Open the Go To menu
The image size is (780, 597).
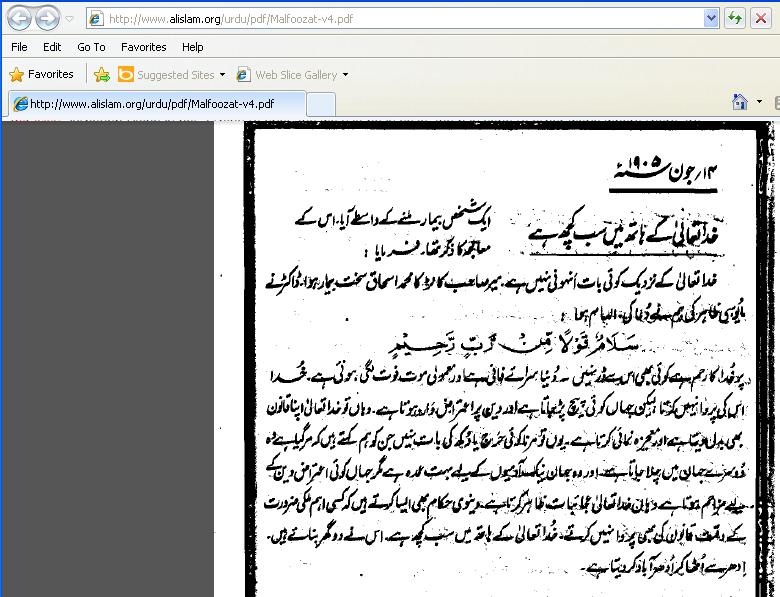pos(91,47)
